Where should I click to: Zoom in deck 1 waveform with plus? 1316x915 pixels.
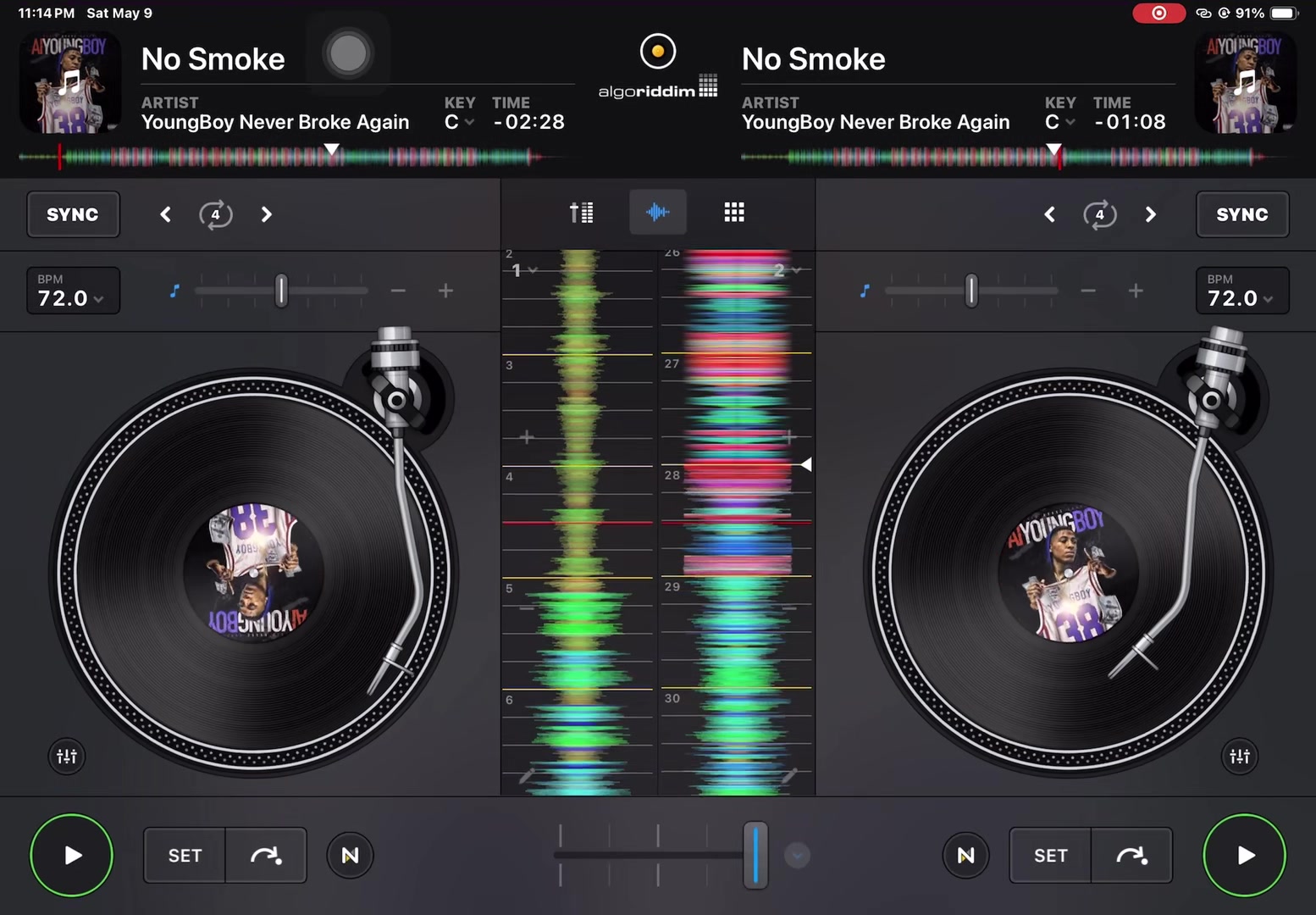coord(527,437)
